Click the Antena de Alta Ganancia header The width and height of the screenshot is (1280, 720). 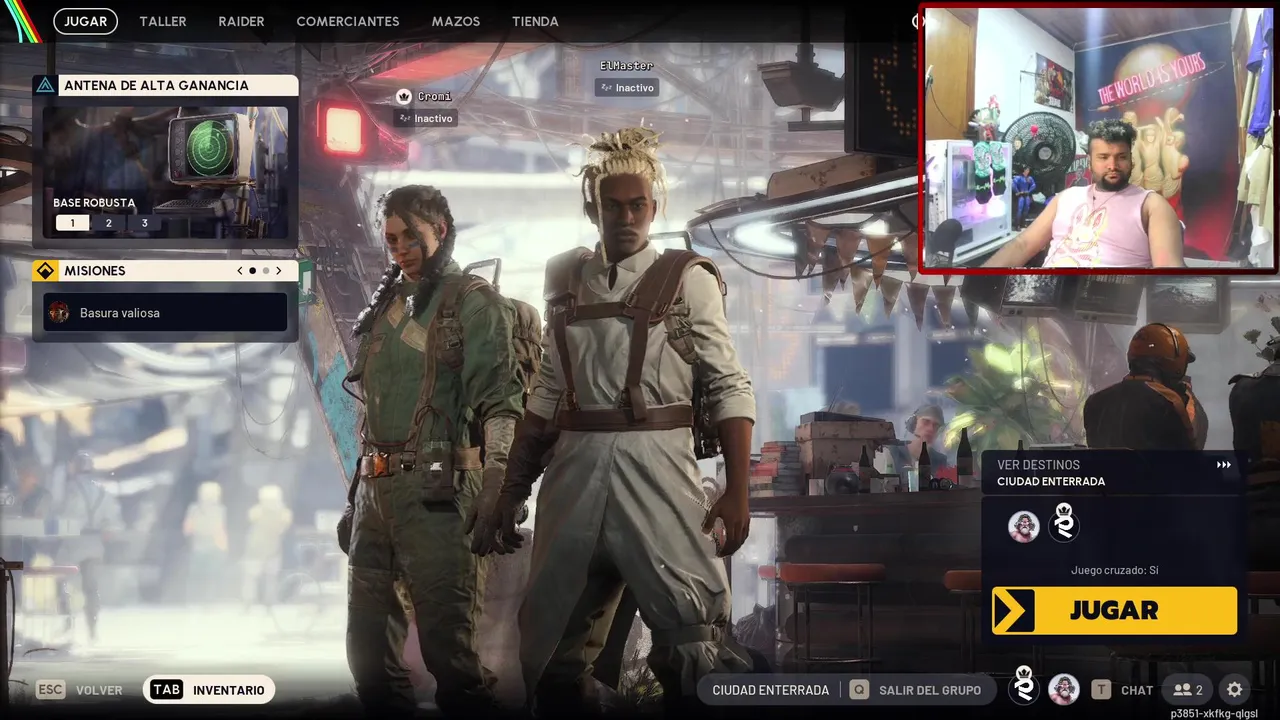(x=165, y=86)
